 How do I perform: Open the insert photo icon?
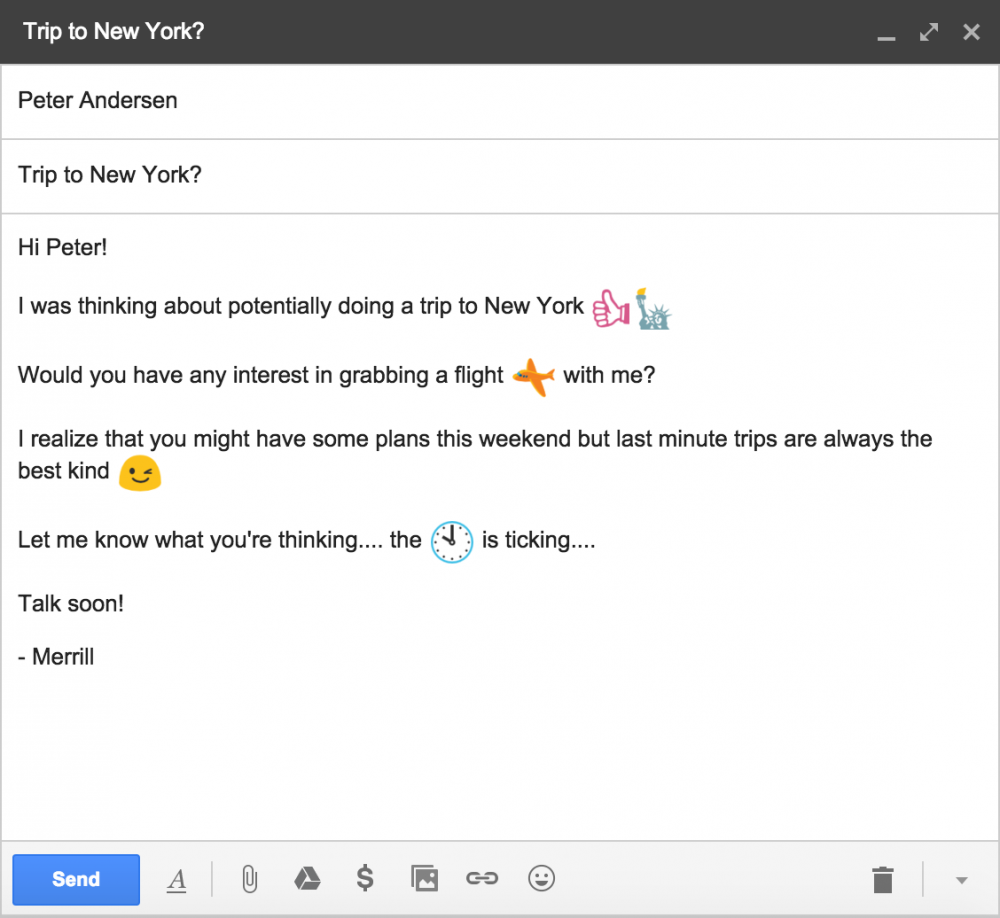click(424, 880)
